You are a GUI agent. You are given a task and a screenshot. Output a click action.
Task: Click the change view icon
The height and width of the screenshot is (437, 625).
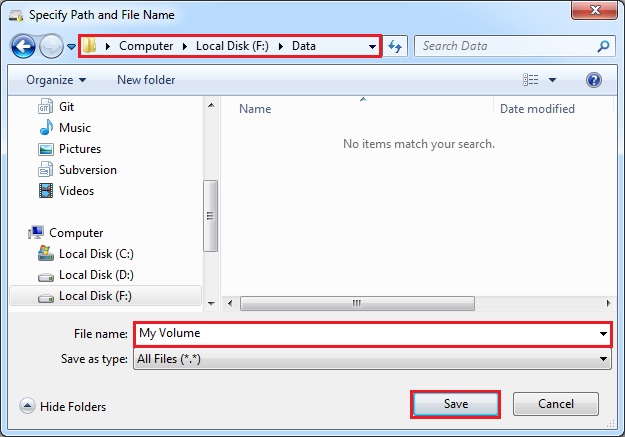[531, 80]
